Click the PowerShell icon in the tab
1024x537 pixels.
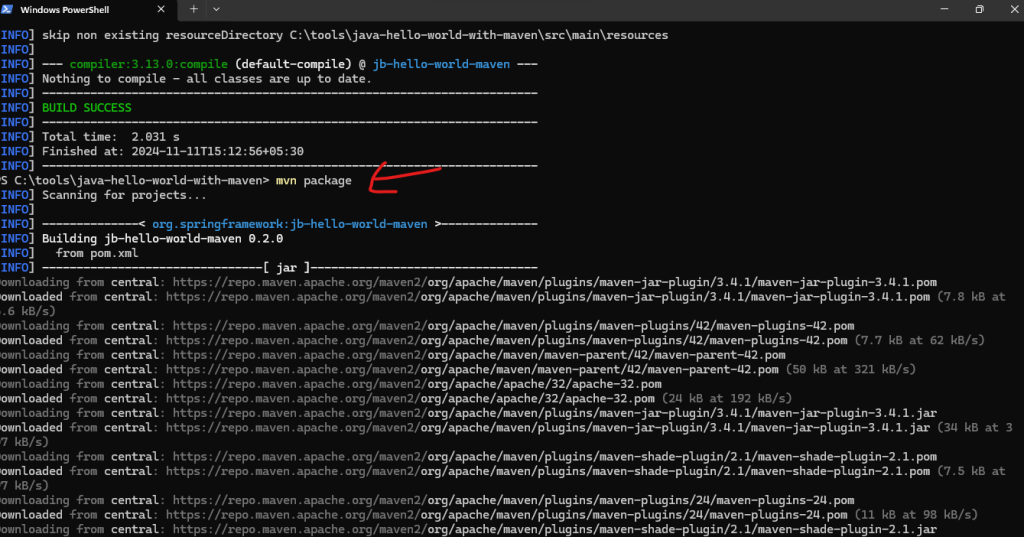pos(10,9)
